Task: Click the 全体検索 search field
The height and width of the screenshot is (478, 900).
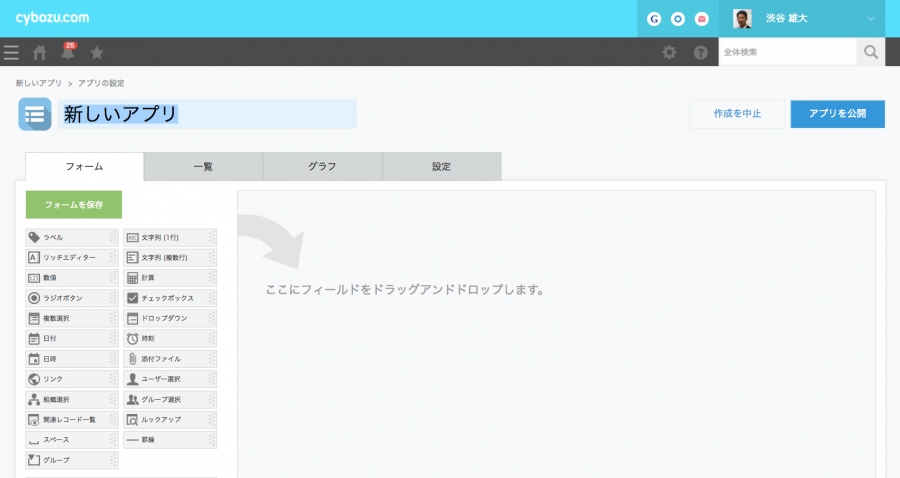Action: click(x=787, y=52)
